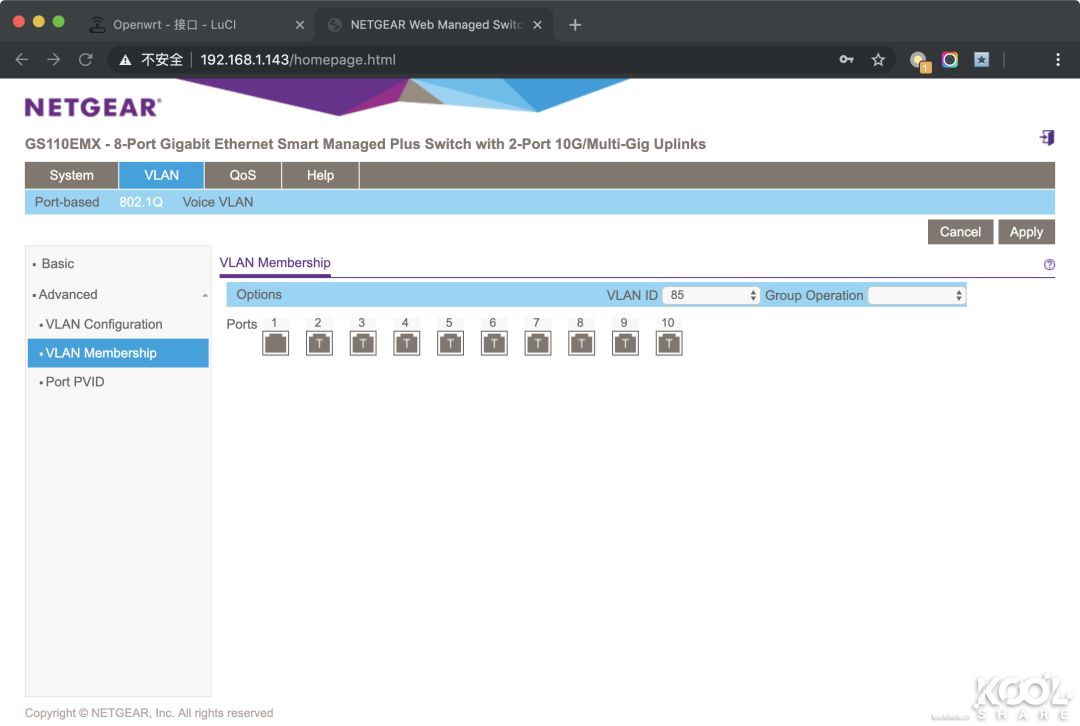The height and width of the screenshot is (726, 1080).
Task: Open the Basic sidebar item
Action: [x=57, y=263]
